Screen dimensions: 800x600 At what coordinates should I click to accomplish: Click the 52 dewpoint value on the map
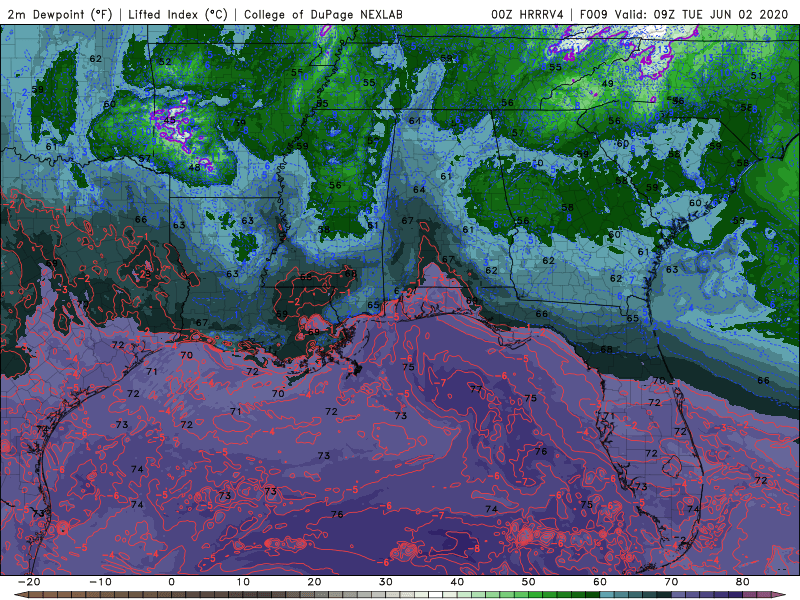tap(165, 62)
